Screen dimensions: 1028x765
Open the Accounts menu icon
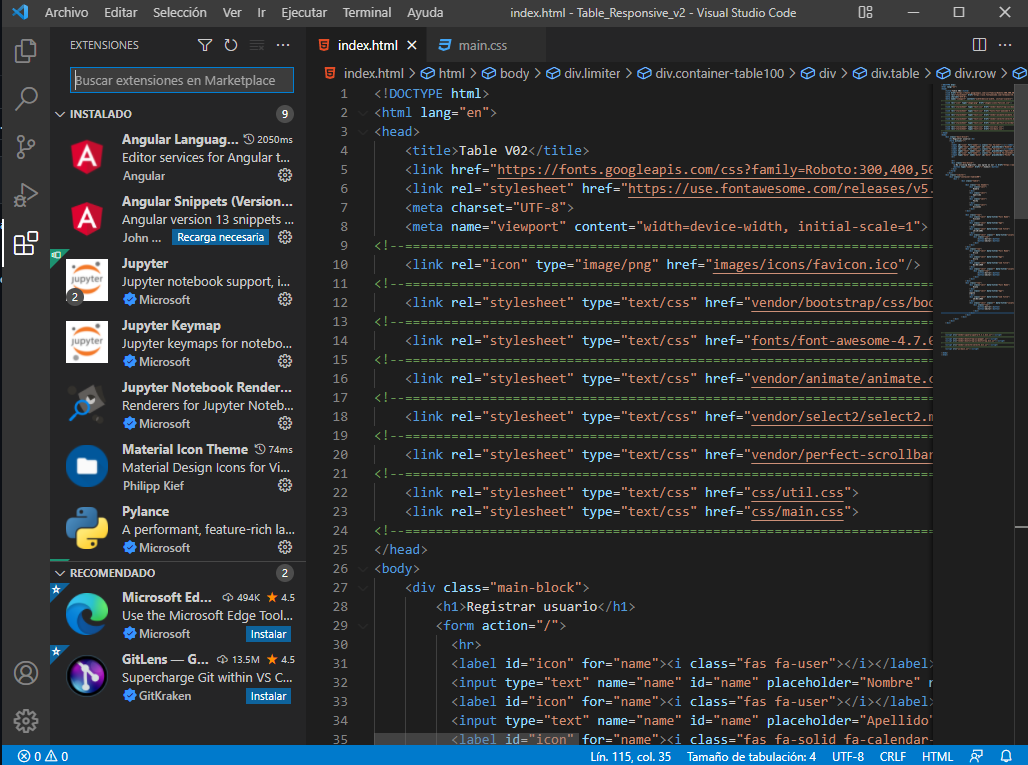pyautogui.click(x=26, y=673)
